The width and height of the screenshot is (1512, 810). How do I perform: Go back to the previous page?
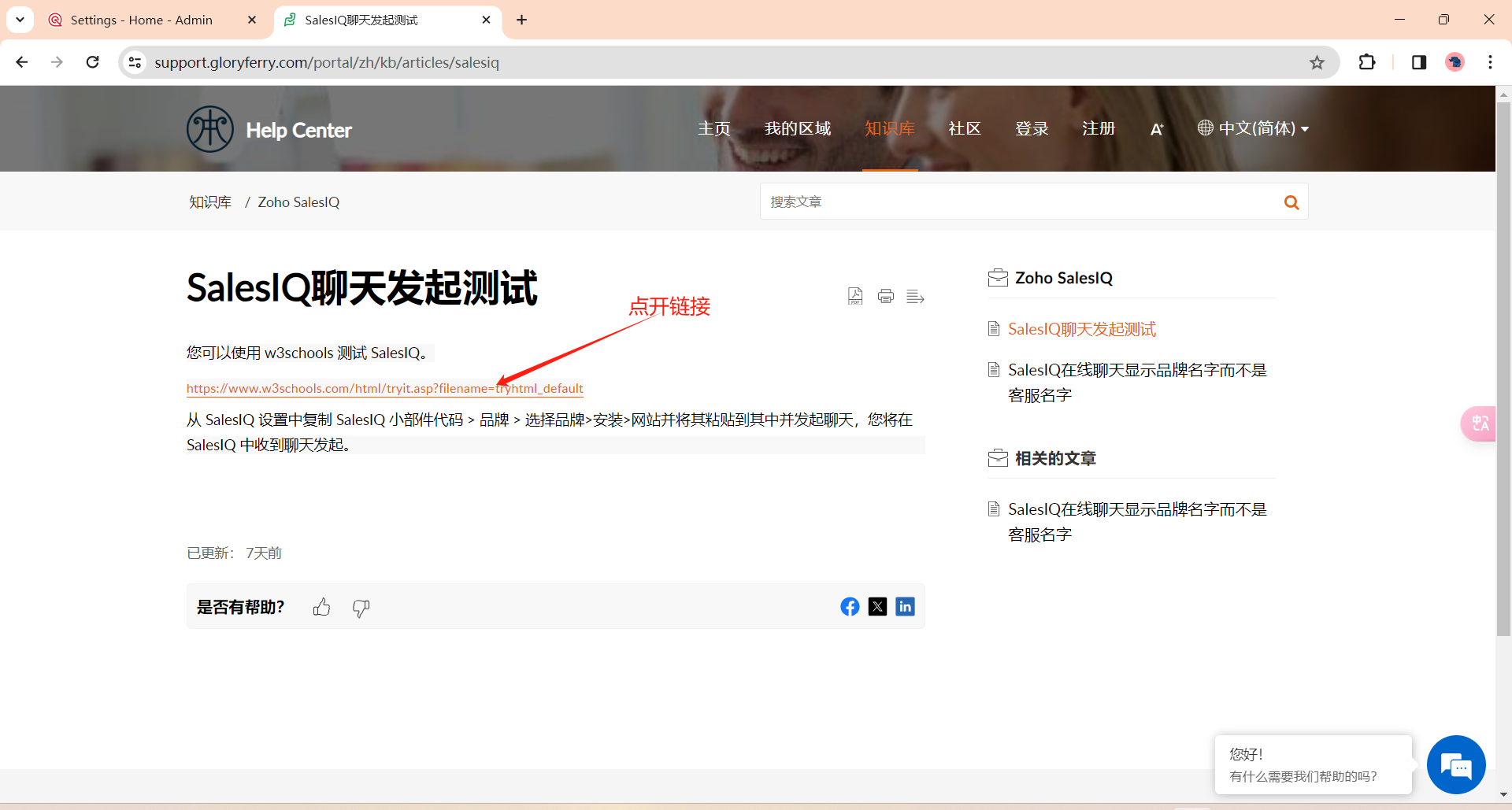22,62
